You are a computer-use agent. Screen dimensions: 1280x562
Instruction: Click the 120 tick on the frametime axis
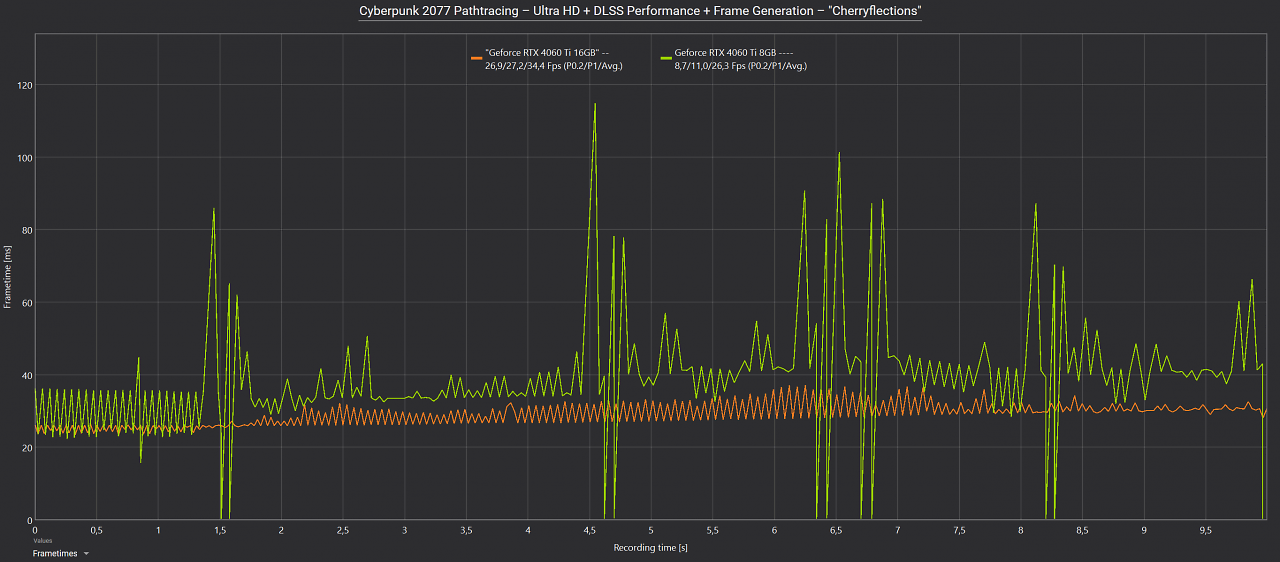pyautogui.click(x=24, y=86)
